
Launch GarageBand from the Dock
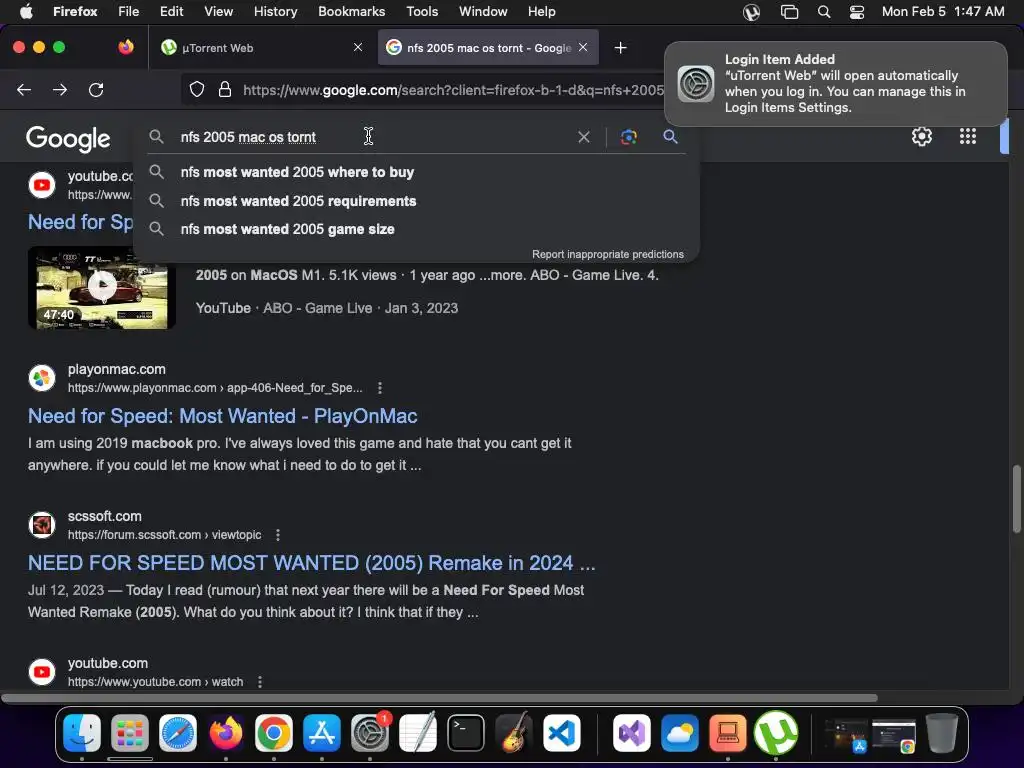point(513,733)
